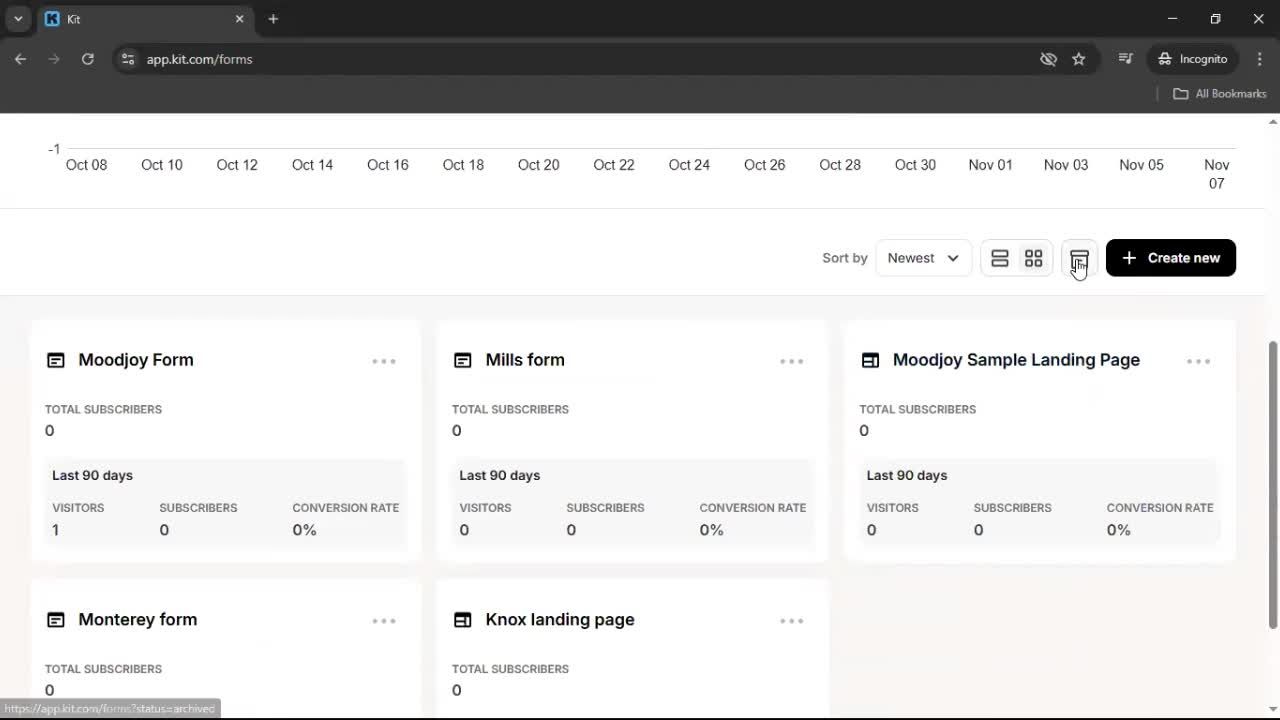This screenshot has height=720, width=1280.
Task: Open the archived forms view
Action: click(x=1078, y=258)
